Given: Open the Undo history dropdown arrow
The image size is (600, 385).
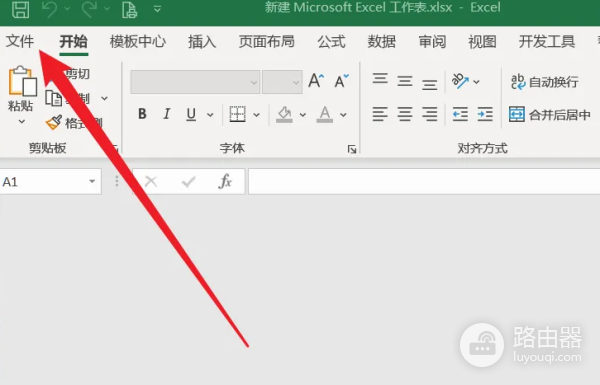Looking at the screenshot, I should [67, 8].
